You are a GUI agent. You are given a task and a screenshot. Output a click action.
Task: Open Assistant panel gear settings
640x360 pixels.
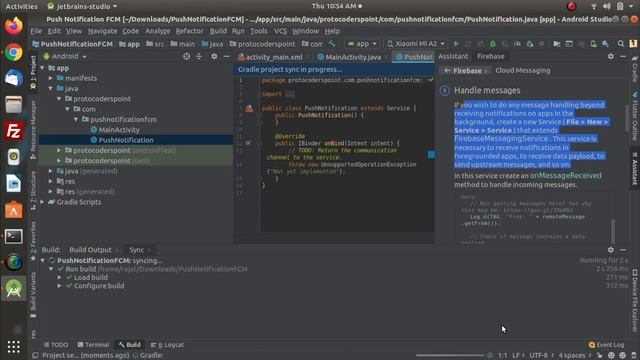coord(611,56)
